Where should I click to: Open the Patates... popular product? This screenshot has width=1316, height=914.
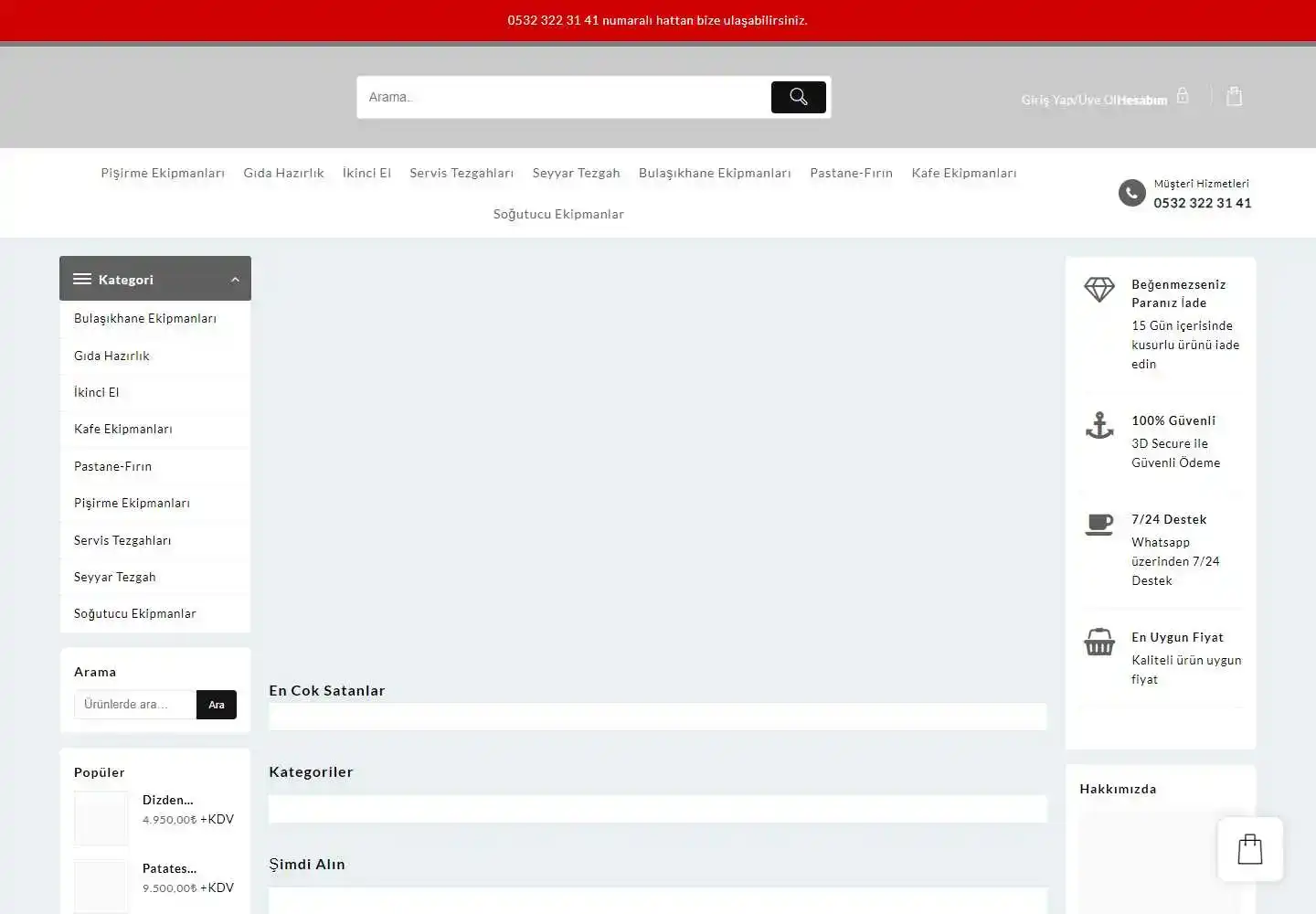169,868
